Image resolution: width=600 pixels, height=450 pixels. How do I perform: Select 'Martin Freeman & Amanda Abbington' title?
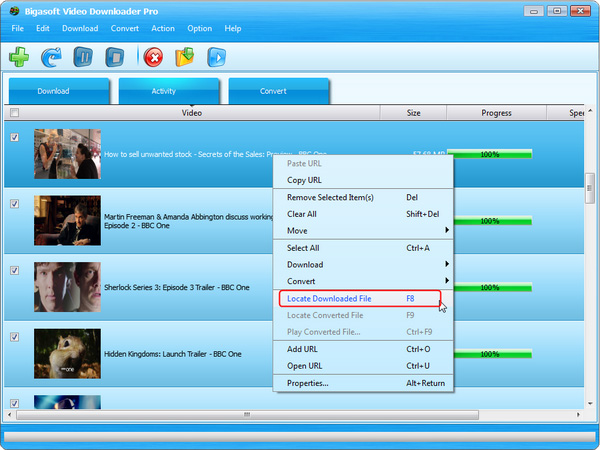pos(189,221)
